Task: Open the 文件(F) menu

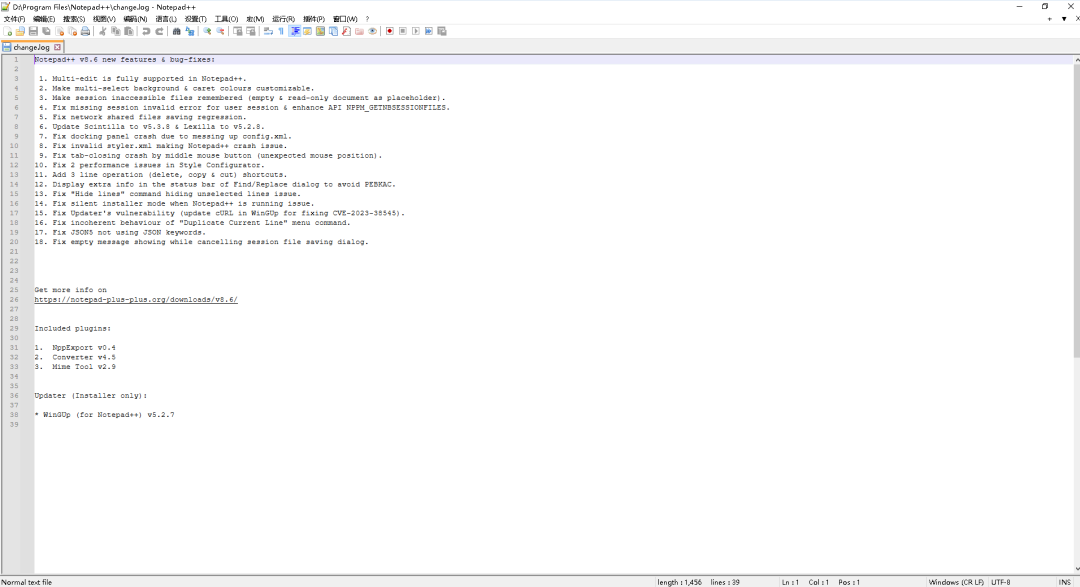Action: [x=14, y=19]
